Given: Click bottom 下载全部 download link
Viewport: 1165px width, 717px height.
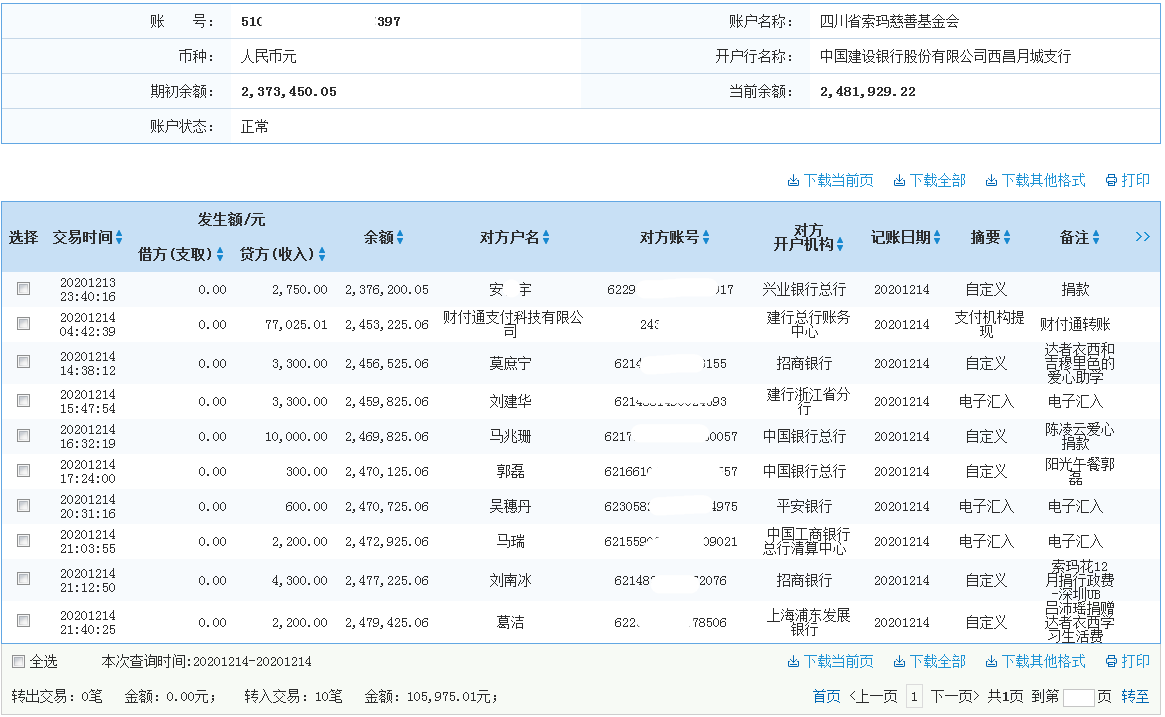Looking at the screenshot, I should coord(929,661).
